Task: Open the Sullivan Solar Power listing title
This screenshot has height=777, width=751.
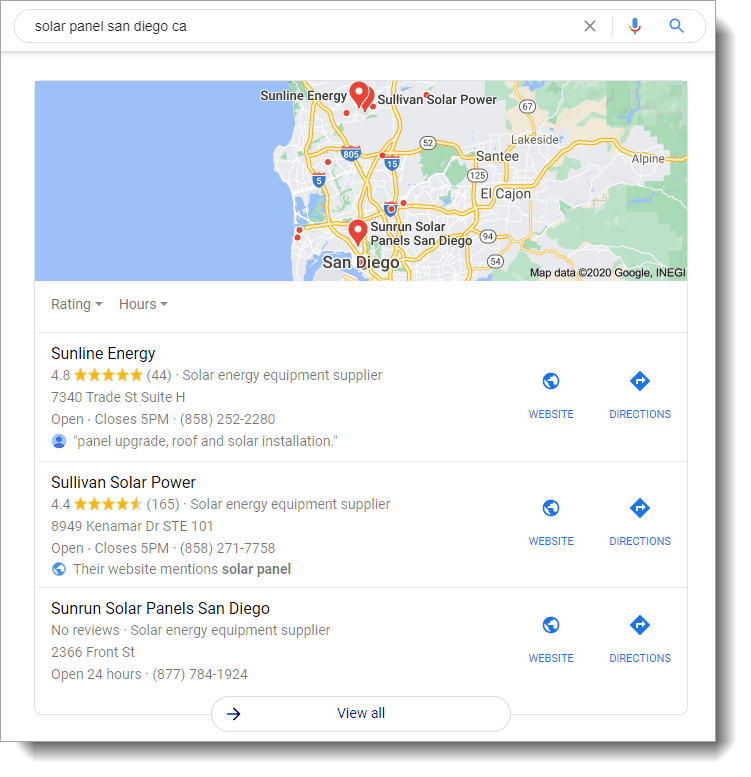Action: 123,482
